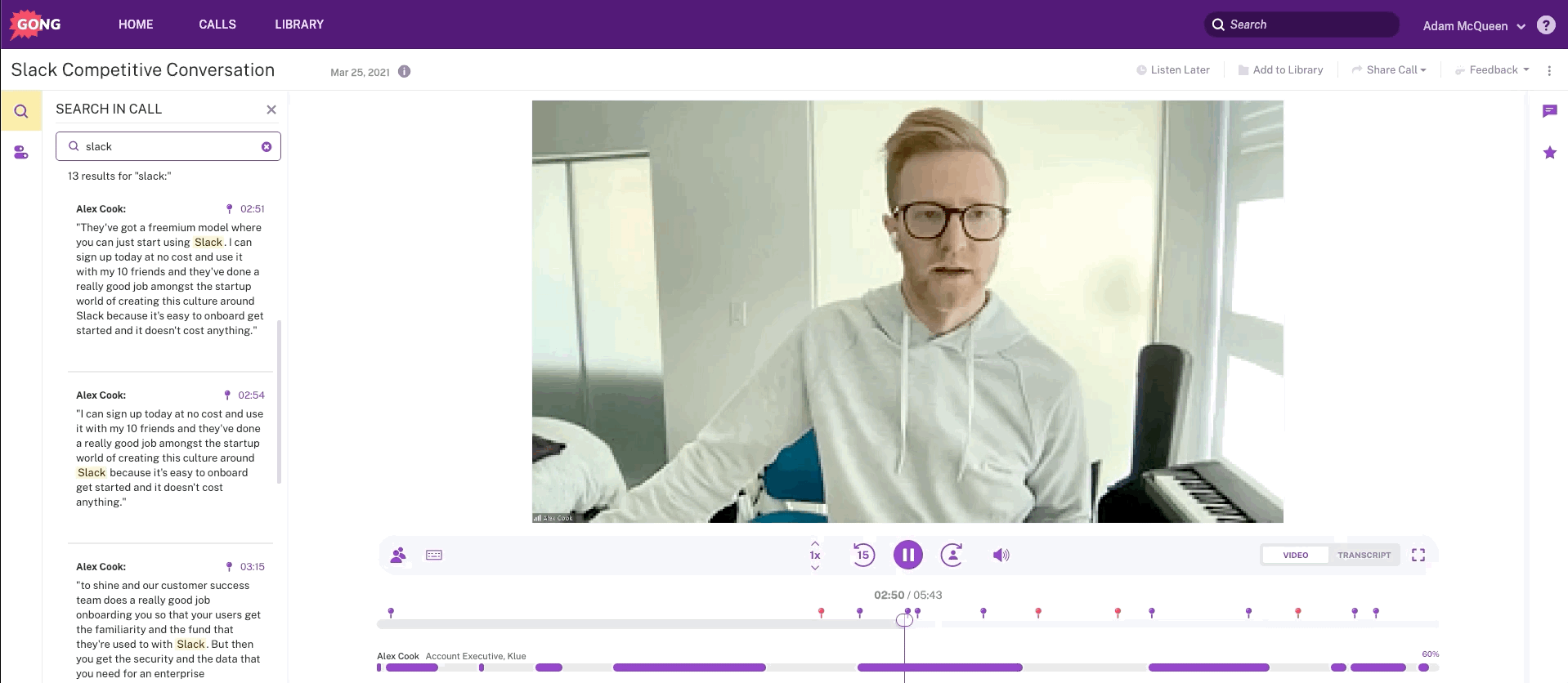The height and width of the screenshot is (683, 1568).
Task: Go to the CALLS section
Action: (217, 25)
